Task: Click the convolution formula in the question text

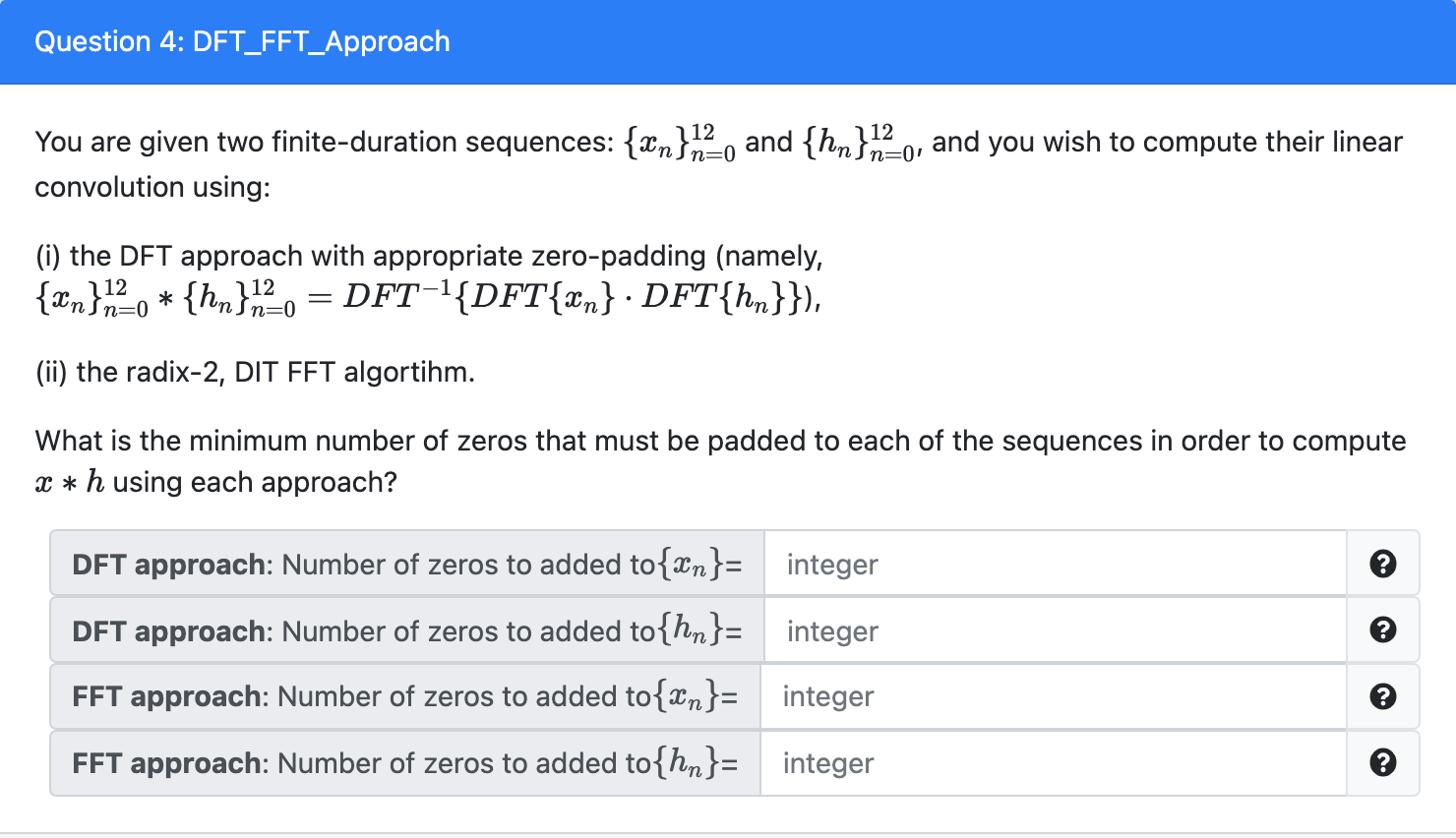Action: click(x=428, y=298)
